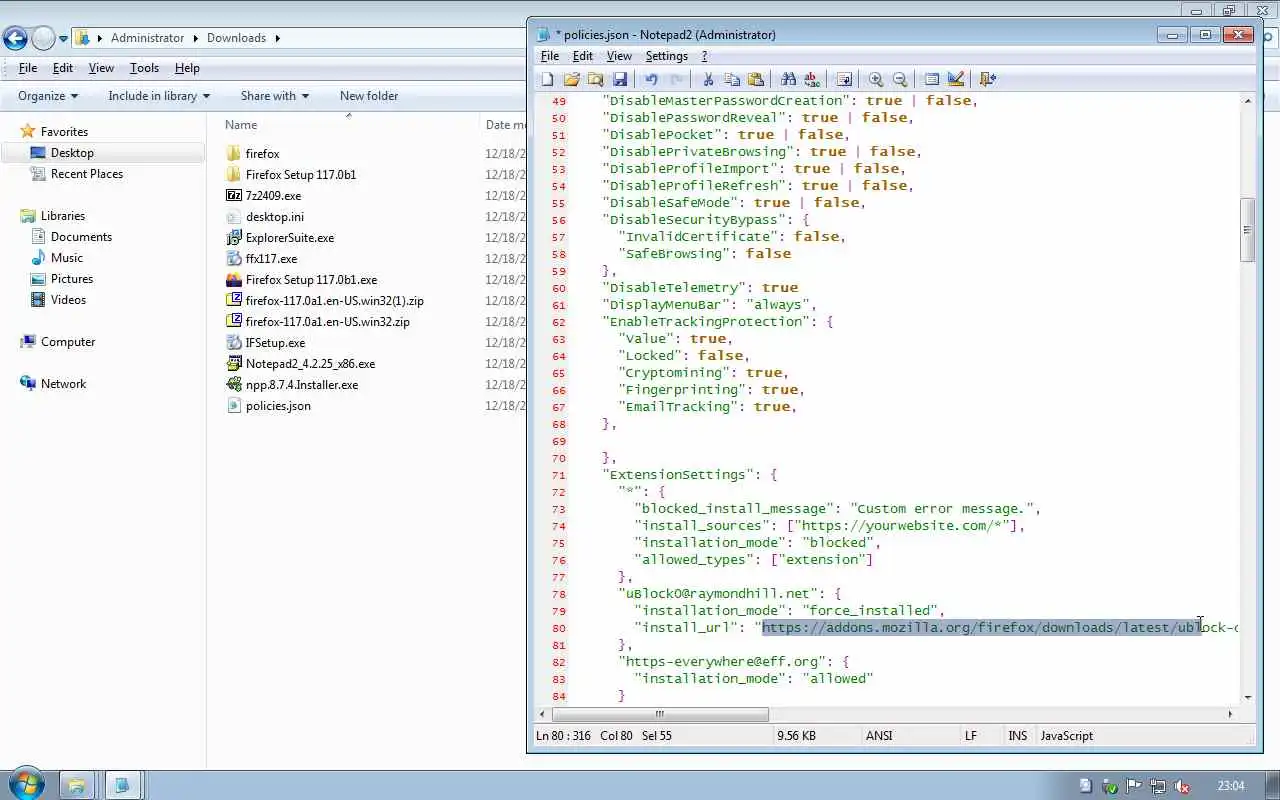1280x800 pixels.
Task: Select the npp.8.7.4.Installer.exe file
Action: [x=302, y=385]
